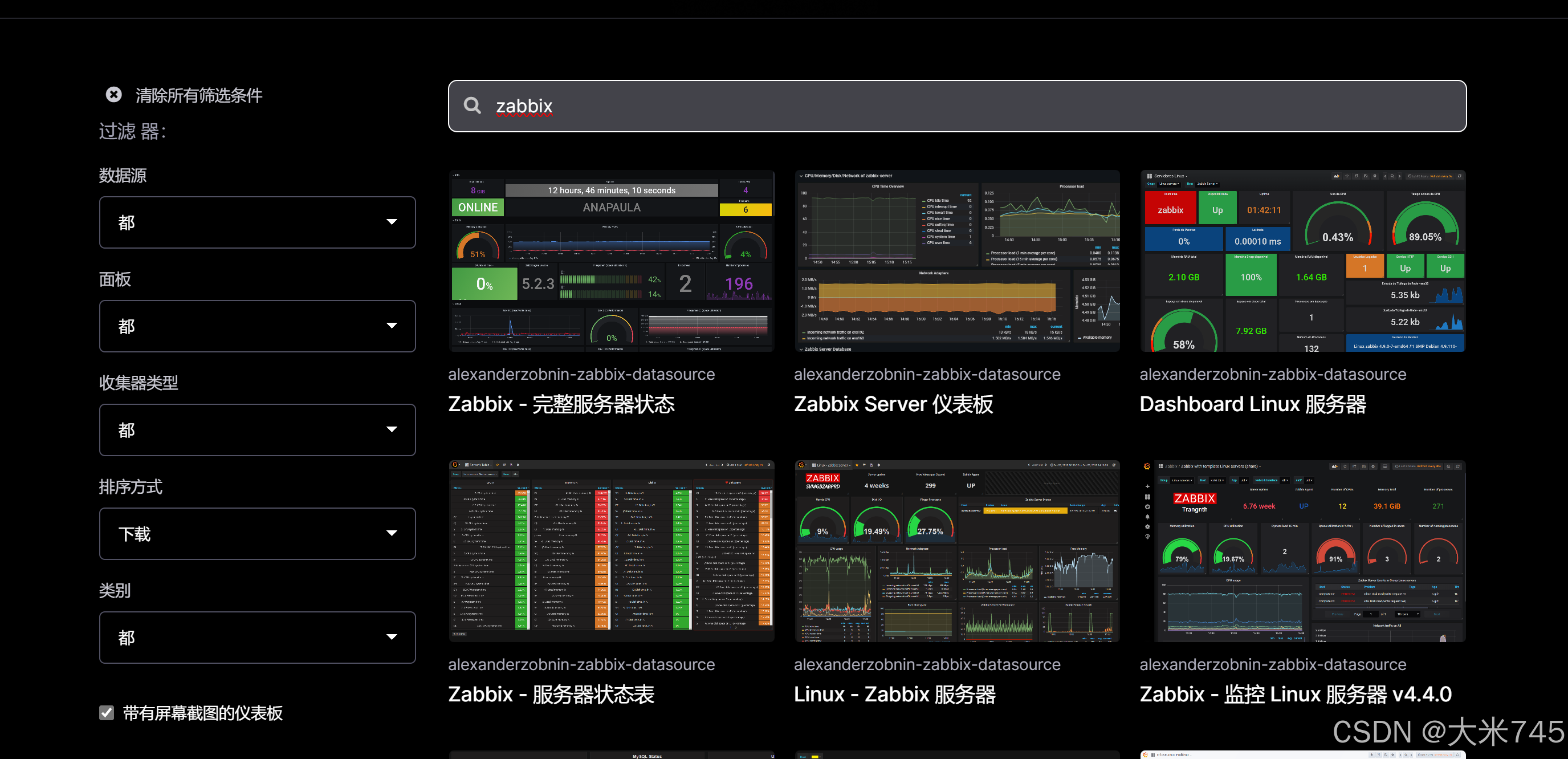Enable the 带有屏幕截图的仪表板 checkbox
This screenshot has width=1568, height=759.
[x=107, y=713]
